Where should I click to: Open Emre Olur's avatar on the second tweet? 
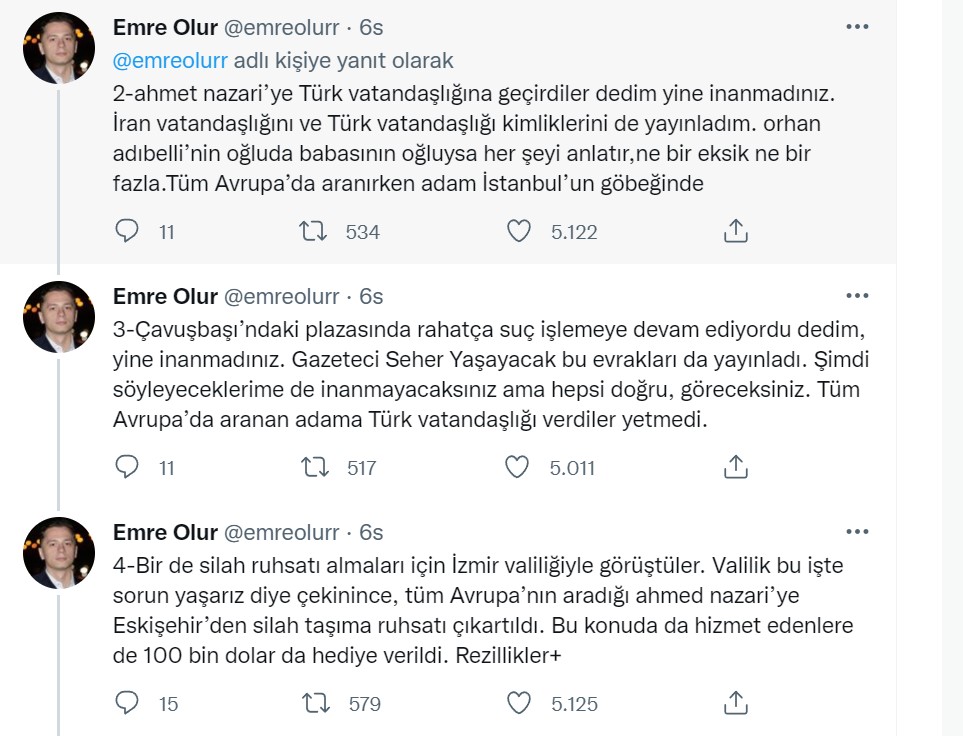[59, 317]
